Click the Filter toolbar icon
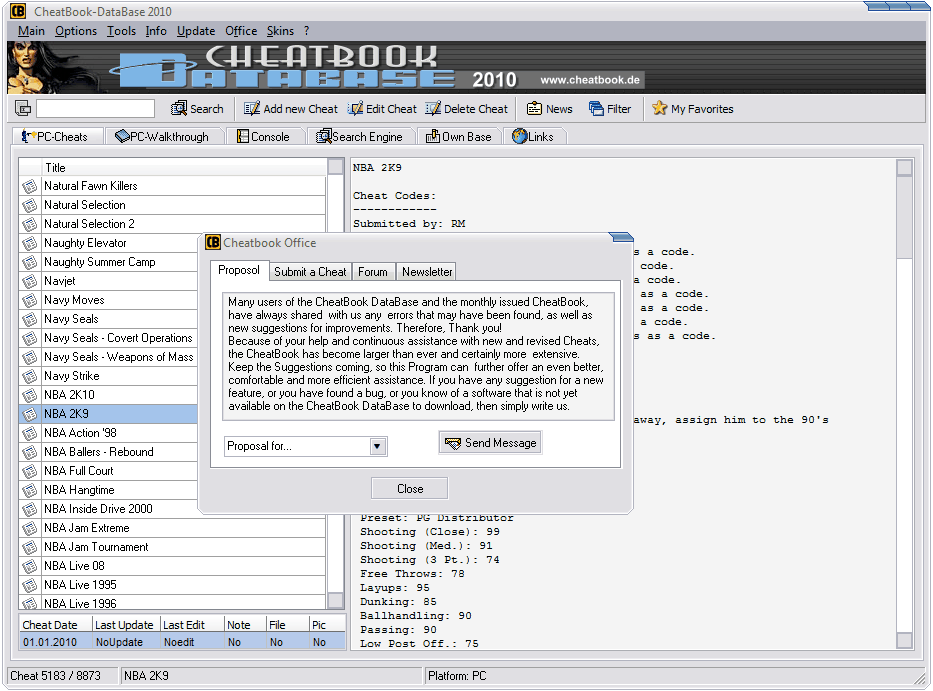933x691 pixels. 597,109
